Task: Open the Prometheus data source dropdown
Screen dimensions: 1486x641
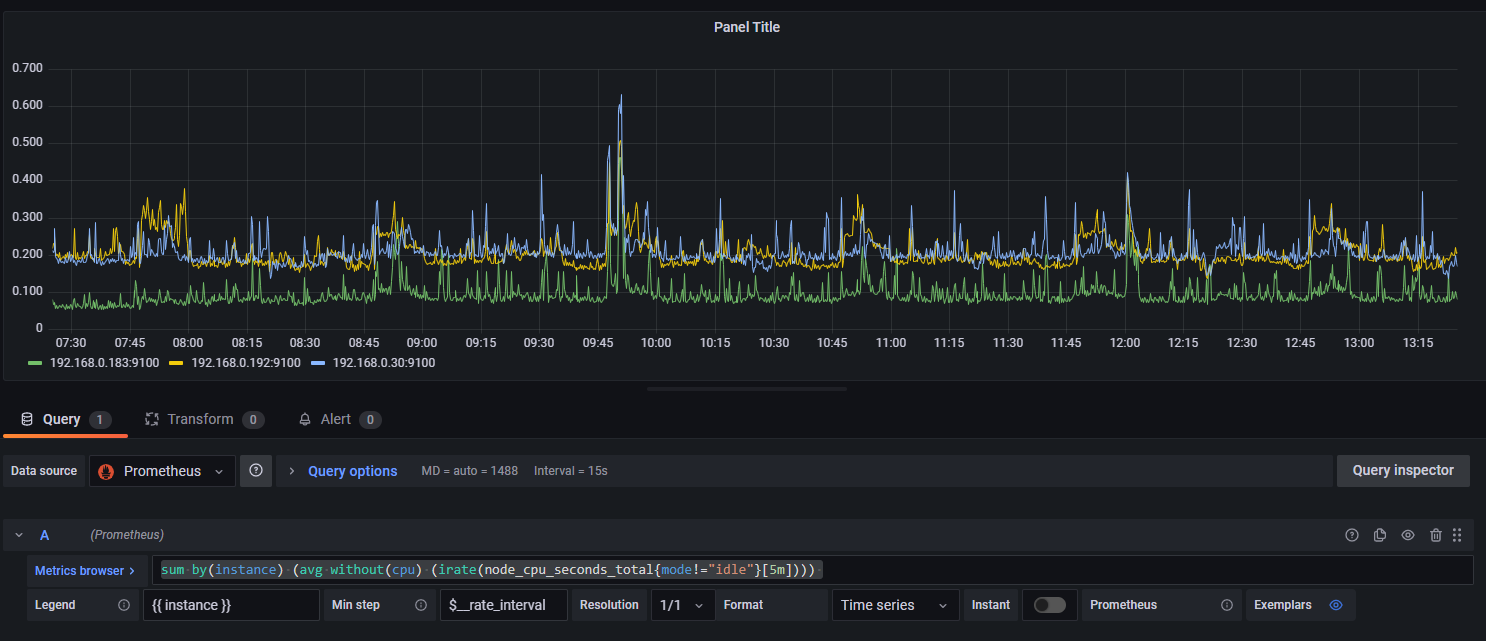Action: click(x=162, y=471)
